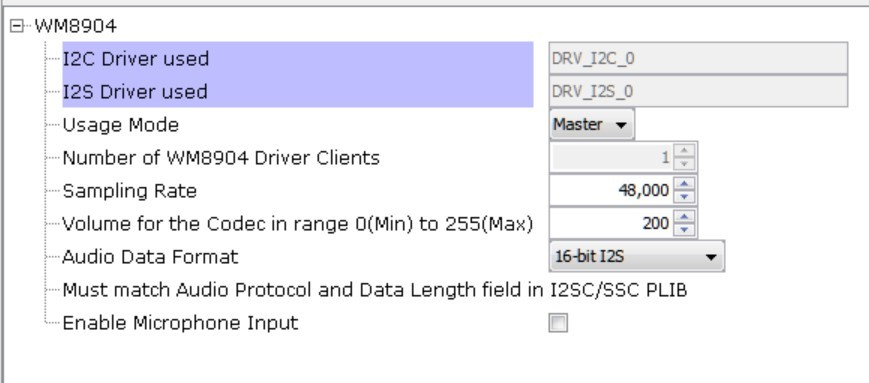Open the Audio Data Format dropdown
Image resolution: width=869 pixels, height=383 pixels.
(636, 257)
